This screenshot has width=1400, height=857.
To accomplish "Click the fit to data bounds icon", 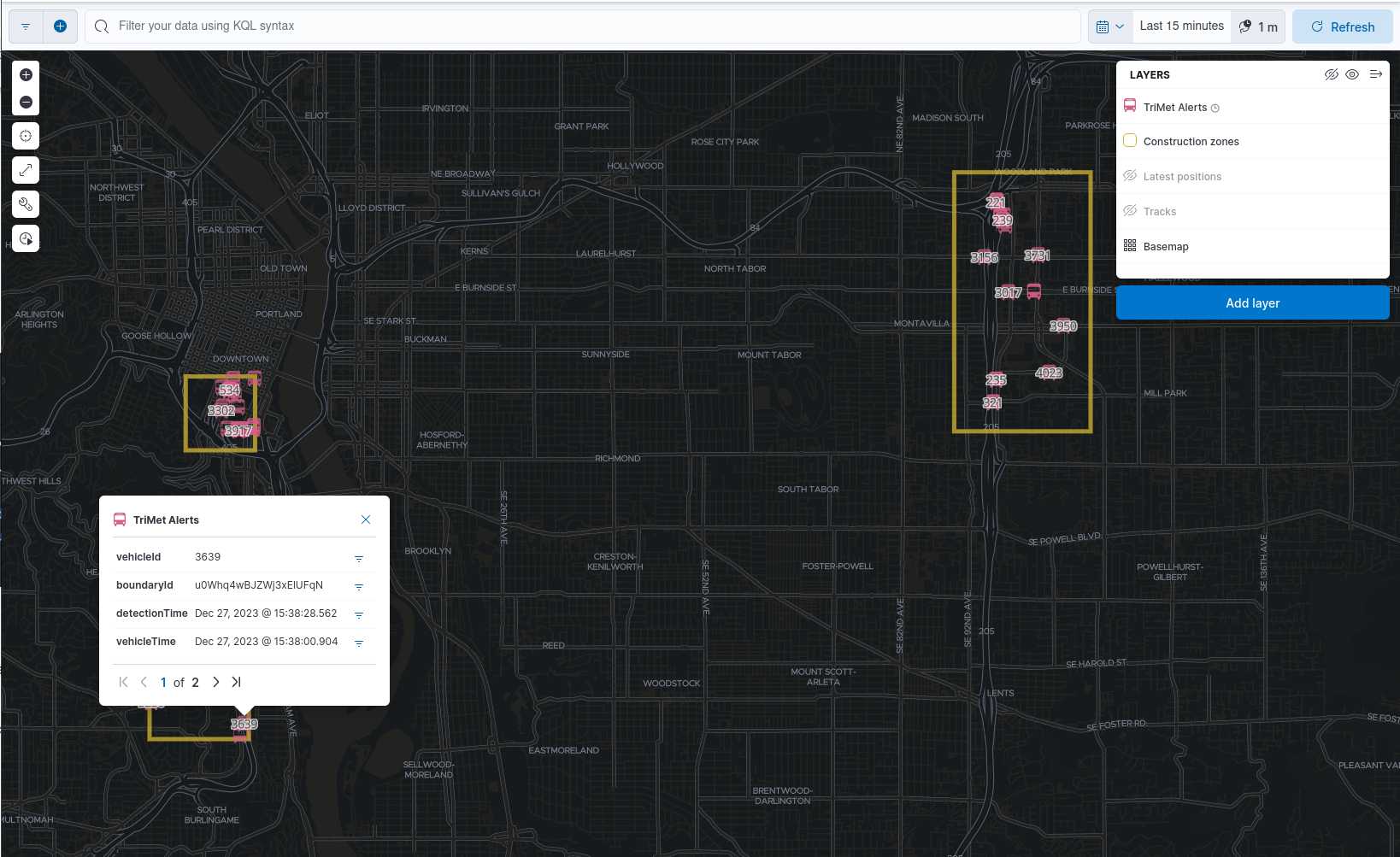I will pyautogui.click(x=25, y=169).
